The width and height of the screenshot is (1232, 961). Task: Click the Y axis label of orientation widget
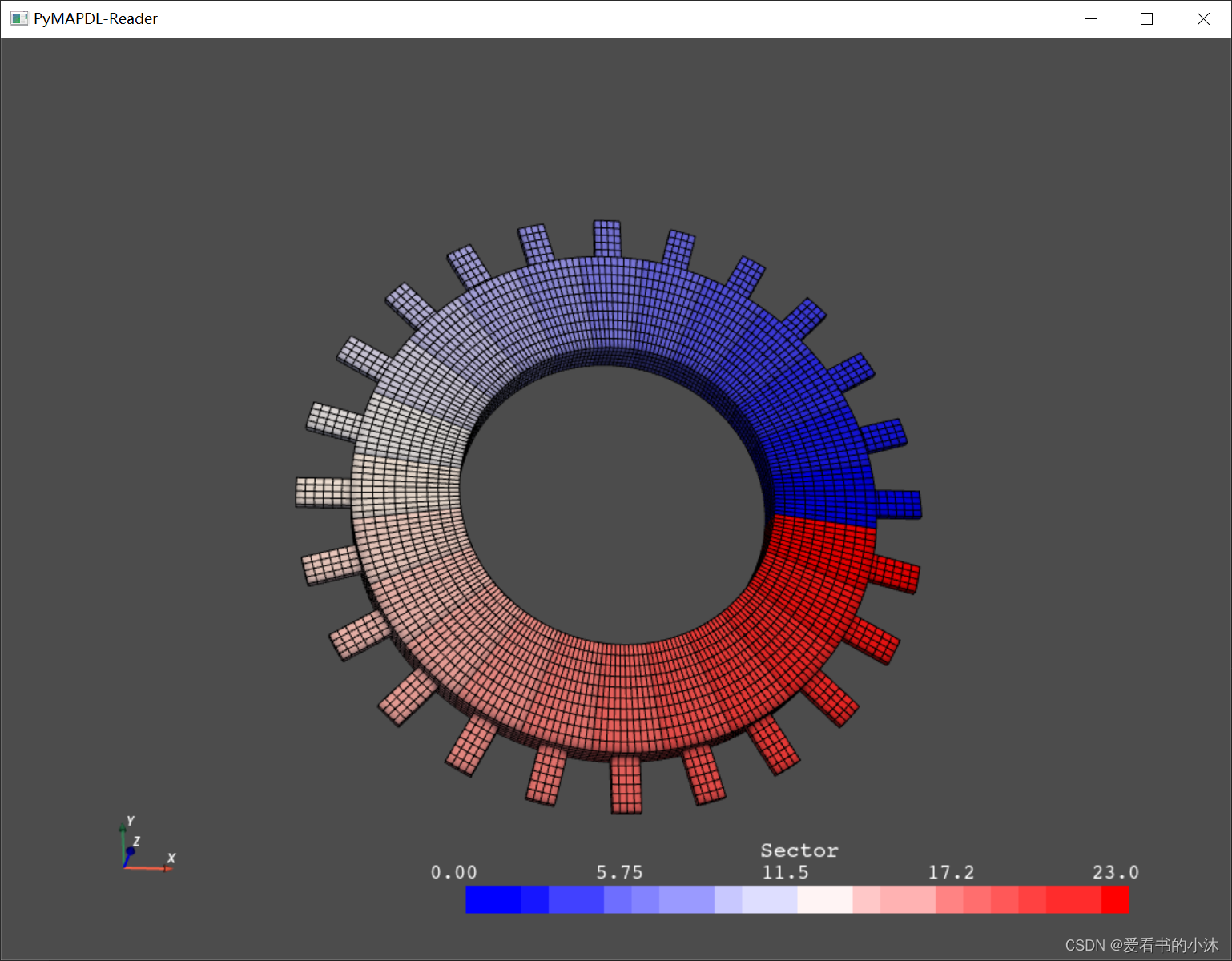point(131,821)
